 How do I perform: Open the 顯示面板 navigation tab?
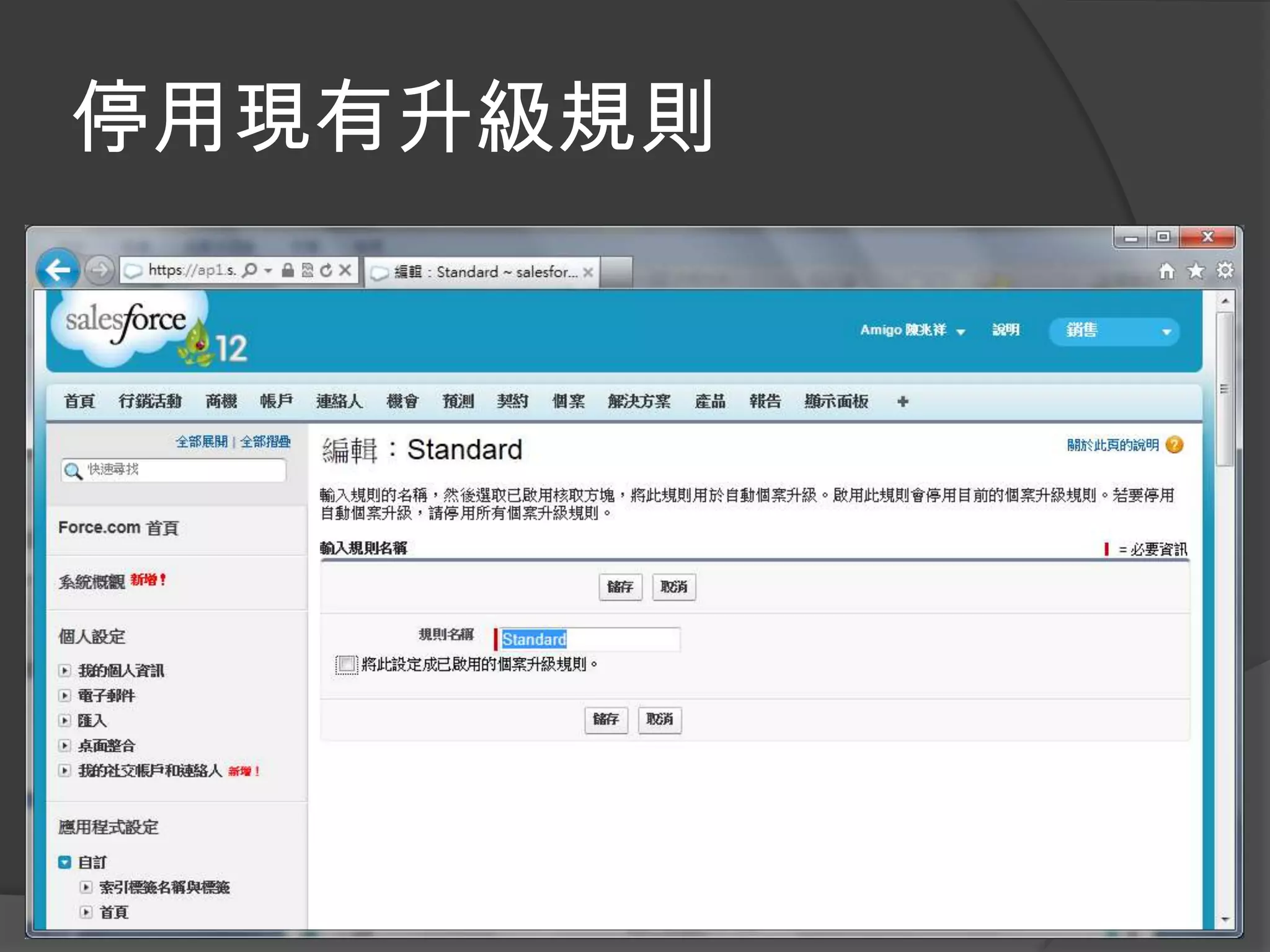(x=837, y=402)
